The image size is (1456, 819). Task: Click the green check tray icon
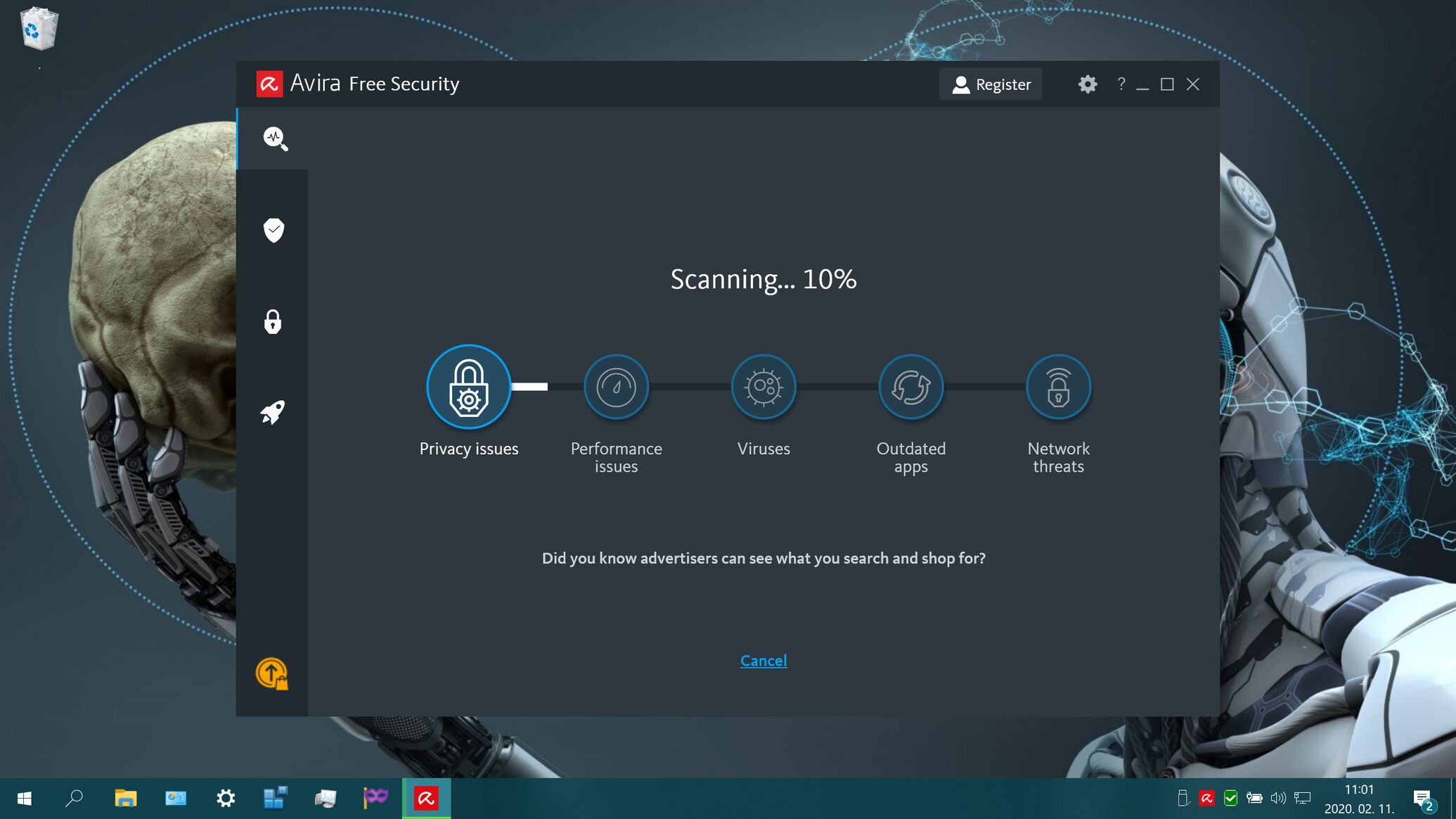[1230, 798]
